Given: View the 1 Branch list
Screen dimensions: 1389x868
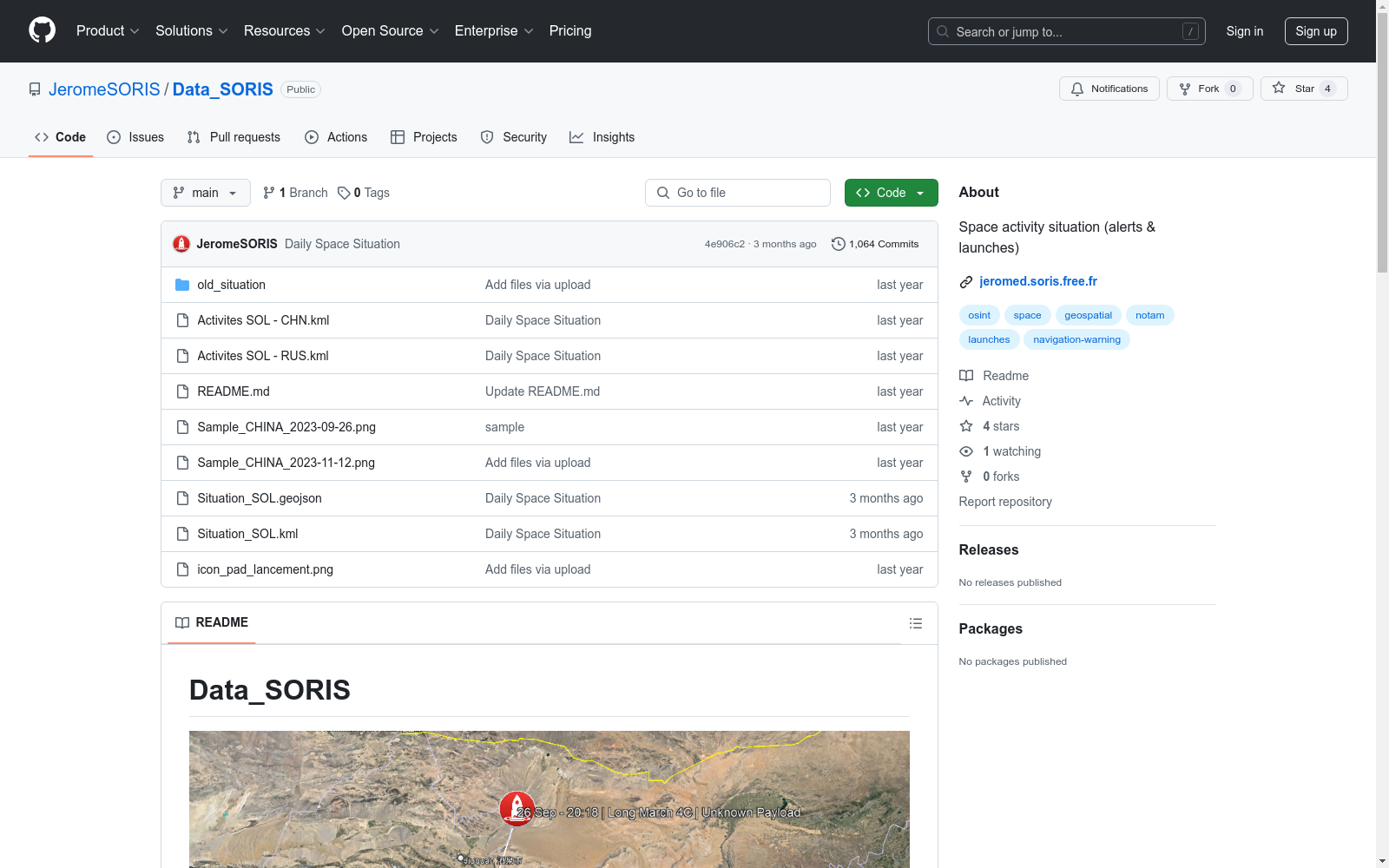Looking at the screenshot, I should (295, 193).
